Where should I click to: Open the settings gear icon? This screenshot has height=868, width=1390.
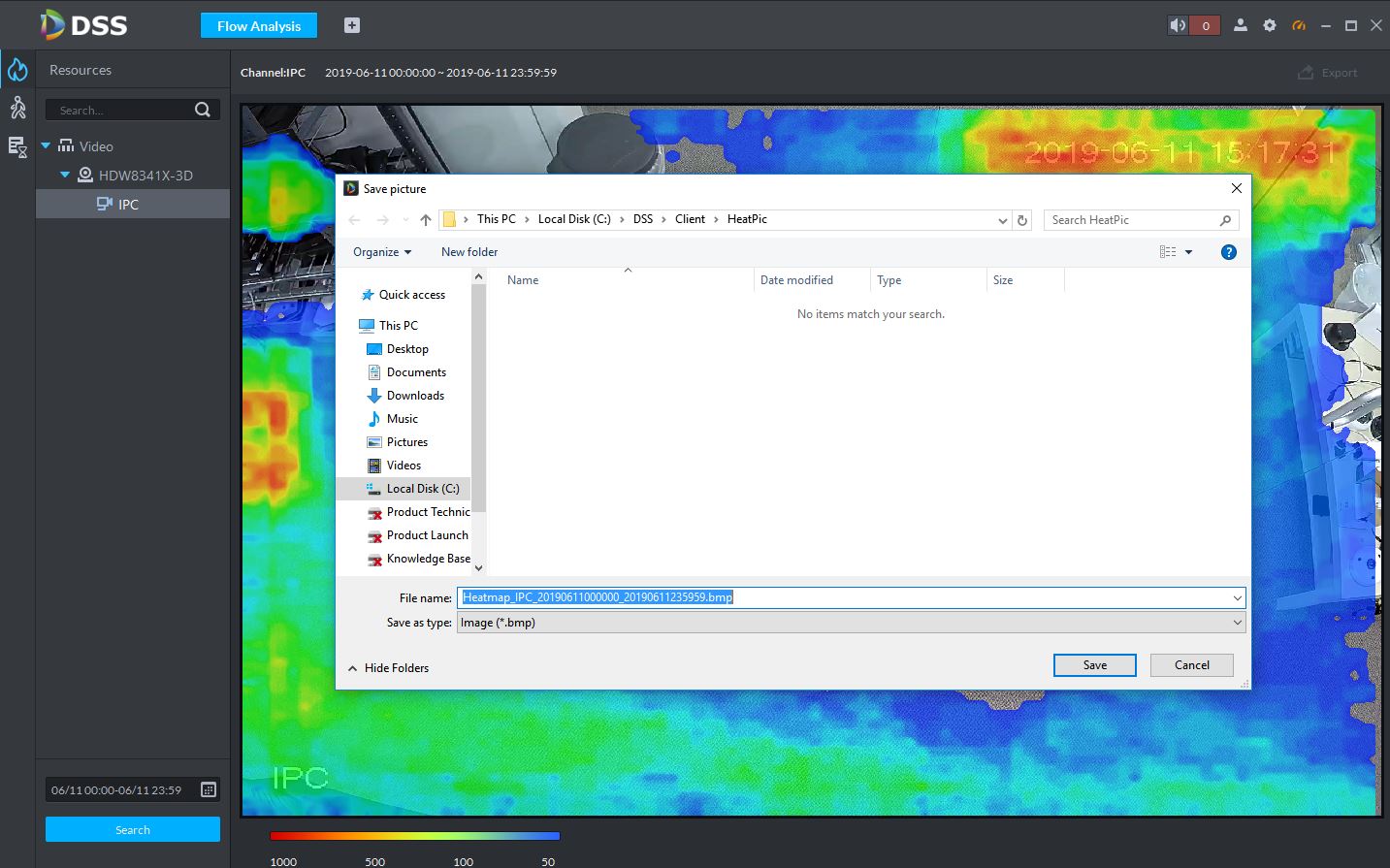[1269, 26]
